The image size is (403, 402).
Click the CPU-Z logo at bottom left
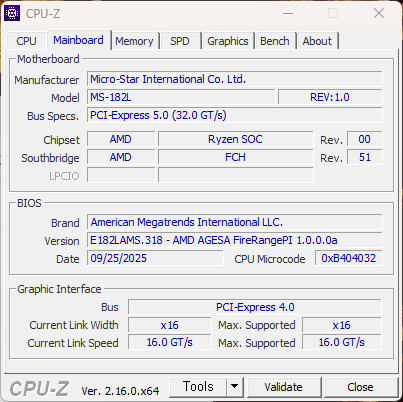(39, 389)
